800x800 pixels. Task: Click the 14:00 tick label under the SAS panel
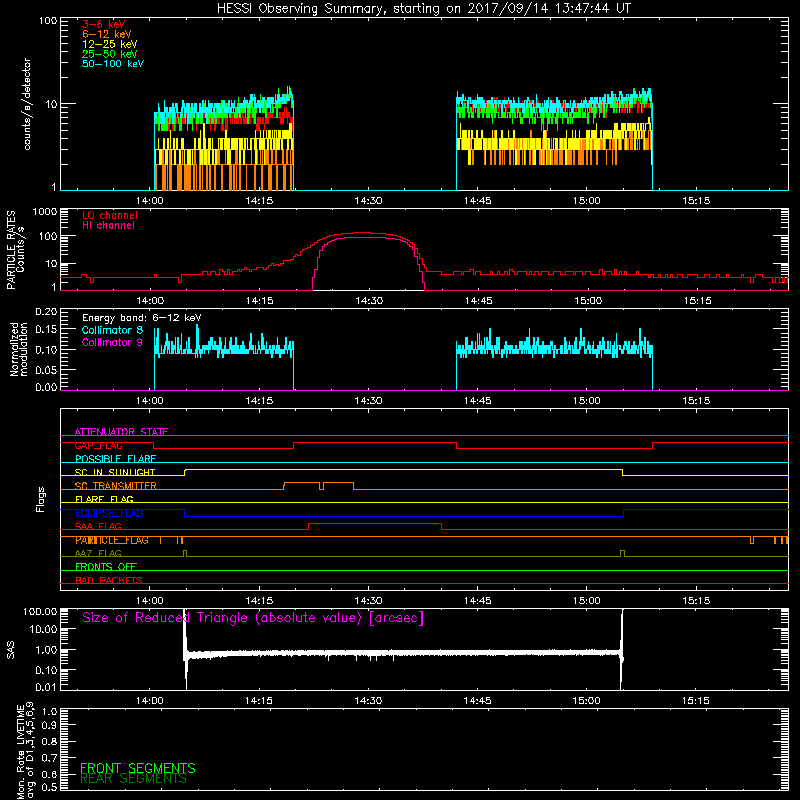[x=149, y=701]
